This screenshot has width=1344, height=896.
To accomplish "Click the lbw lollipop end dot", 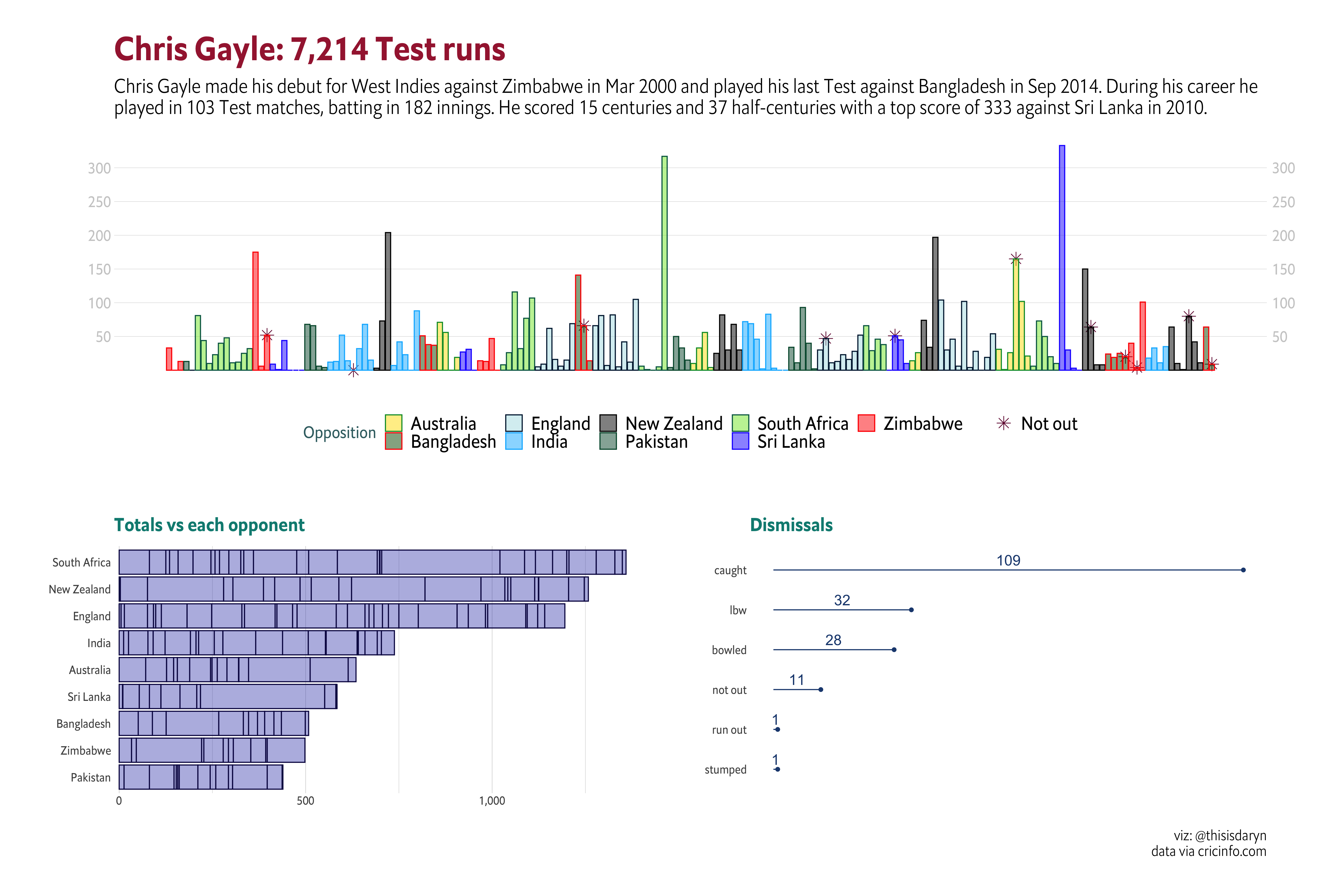I will pos(911,610).
